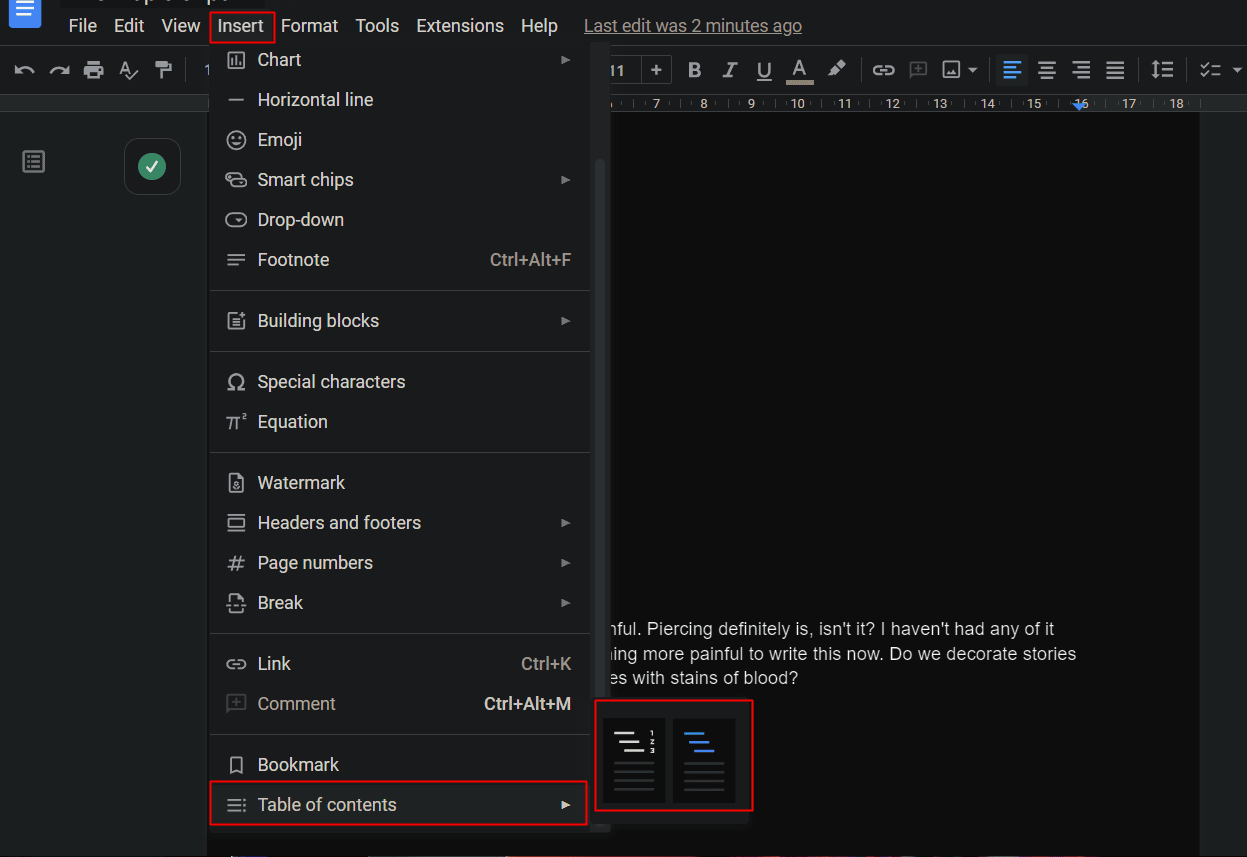Select table of contents with blue links
Viewport: 1247px width, 857px height.
click(704, 760)
